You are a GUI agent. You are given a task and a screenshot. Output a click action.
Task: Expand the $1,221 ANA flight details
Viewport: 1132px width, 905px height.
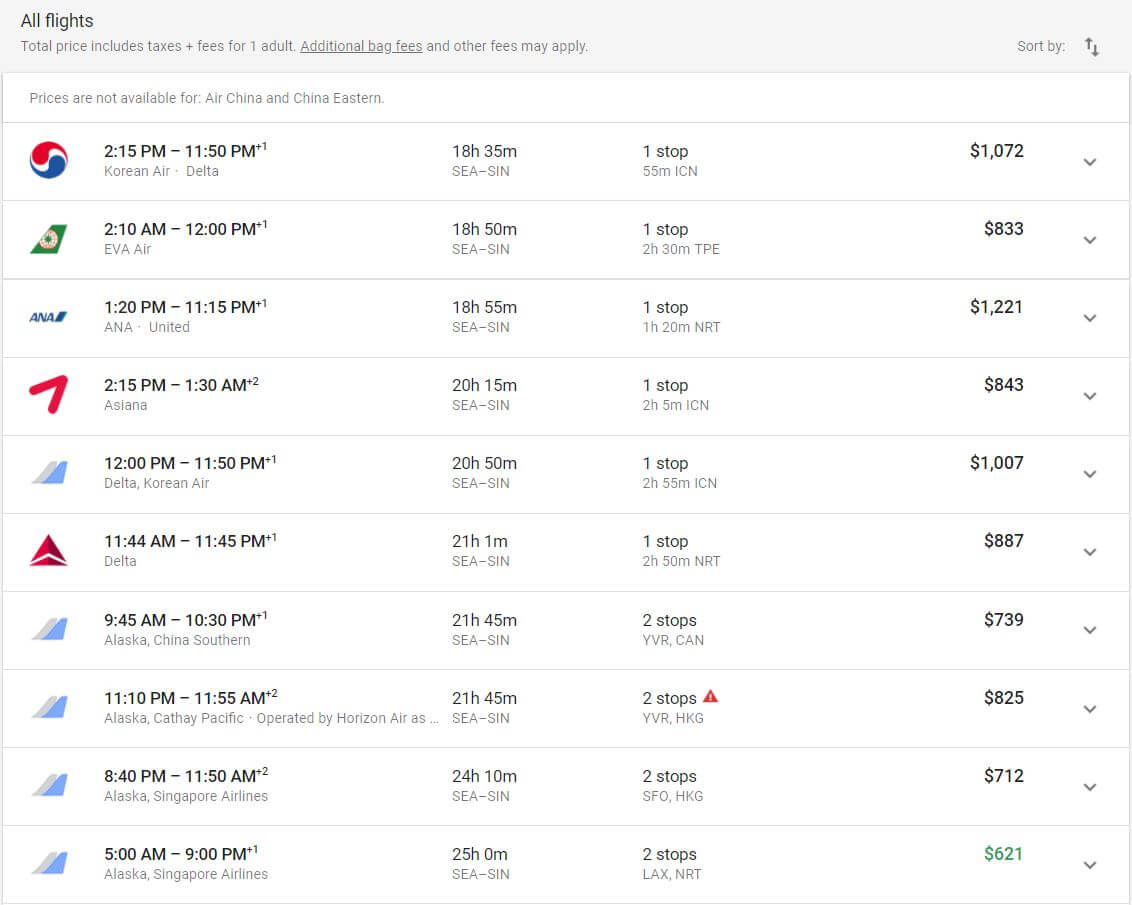click(x=1090, y=318)
